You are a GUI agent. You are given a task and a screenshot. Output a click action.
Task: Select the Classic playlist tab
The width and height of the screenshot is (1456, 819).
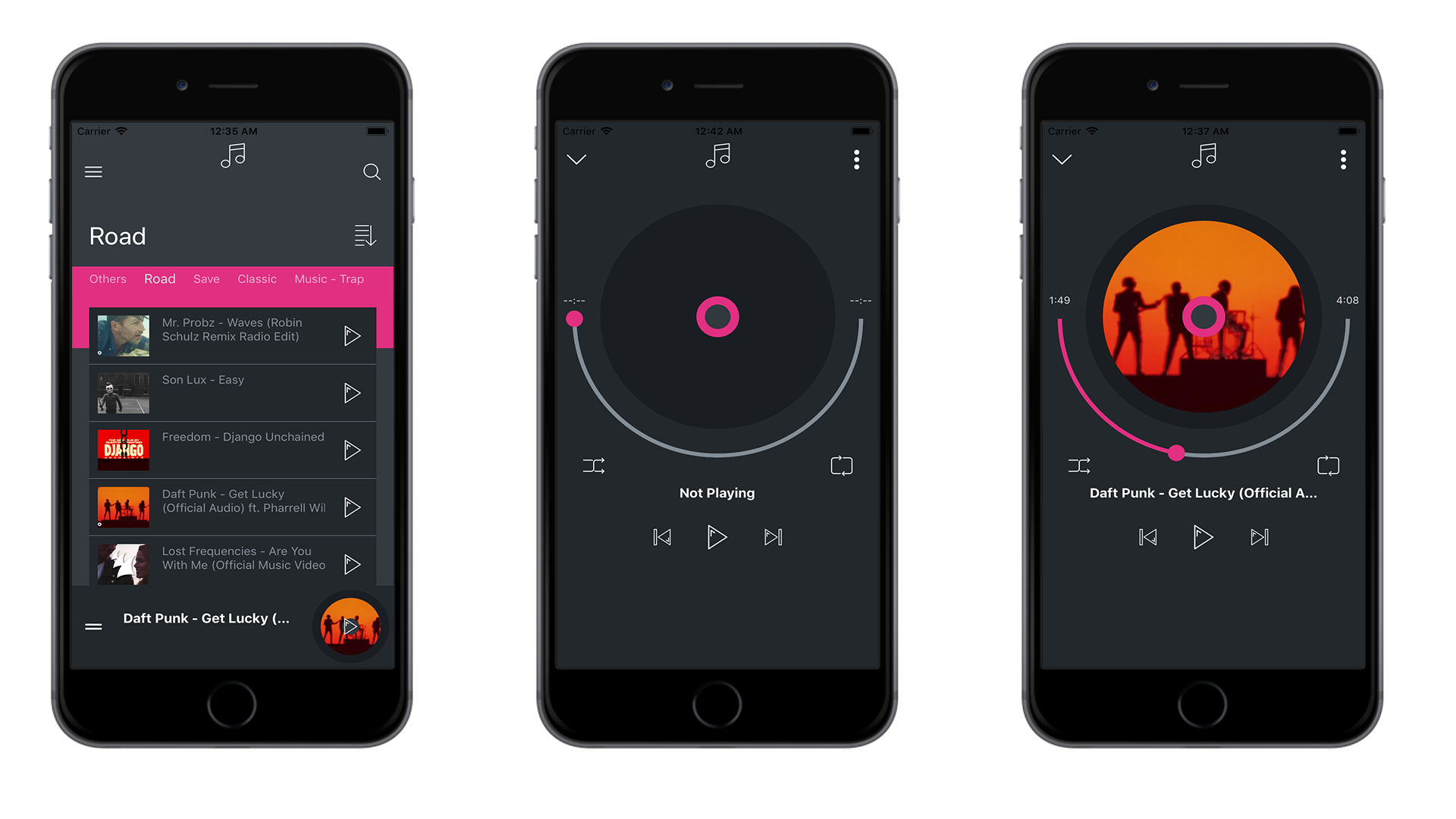click(x=256, y=279)
